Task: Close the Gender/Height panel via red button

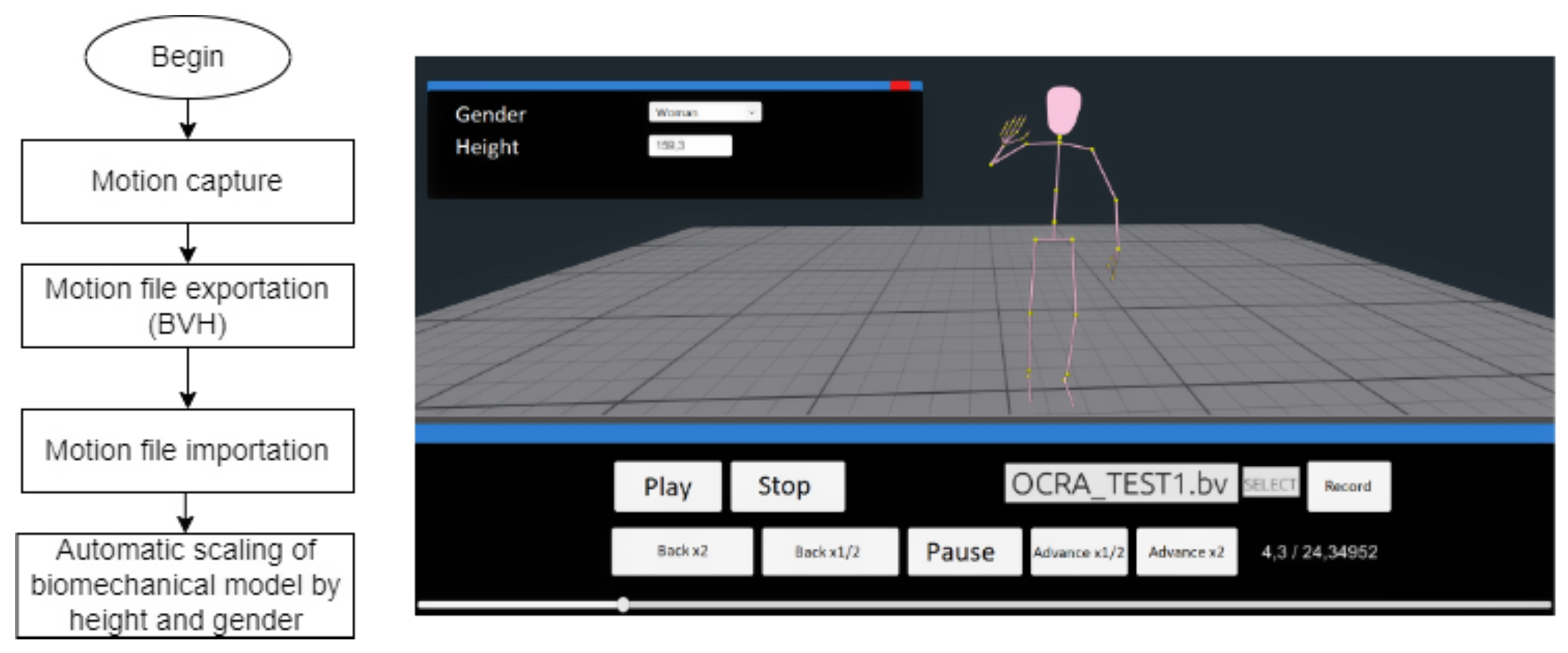Action: pos(900,86)
